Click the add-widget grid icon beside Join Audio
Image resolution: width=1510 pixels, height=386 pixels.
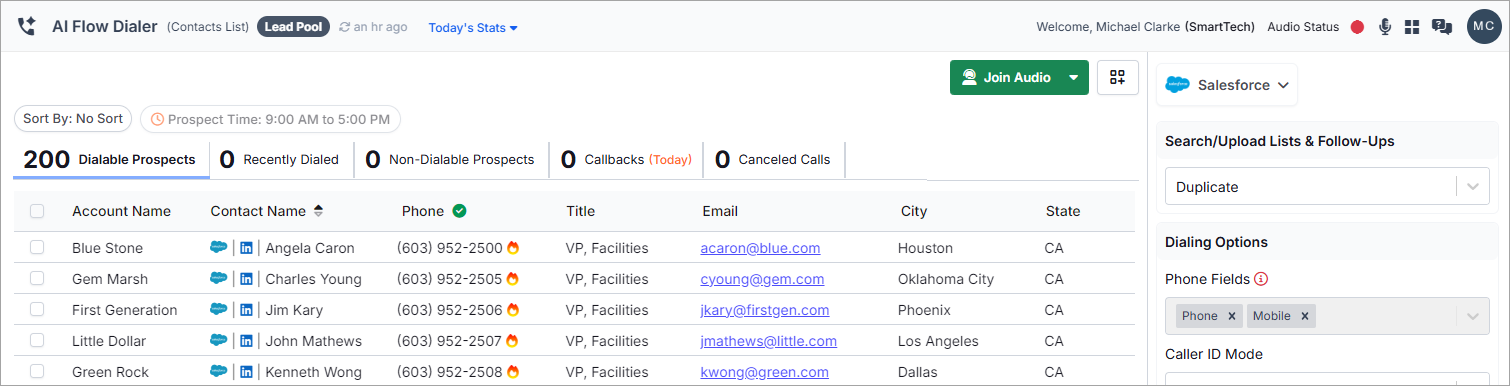pyautogui.click(x=1118, y=77)
